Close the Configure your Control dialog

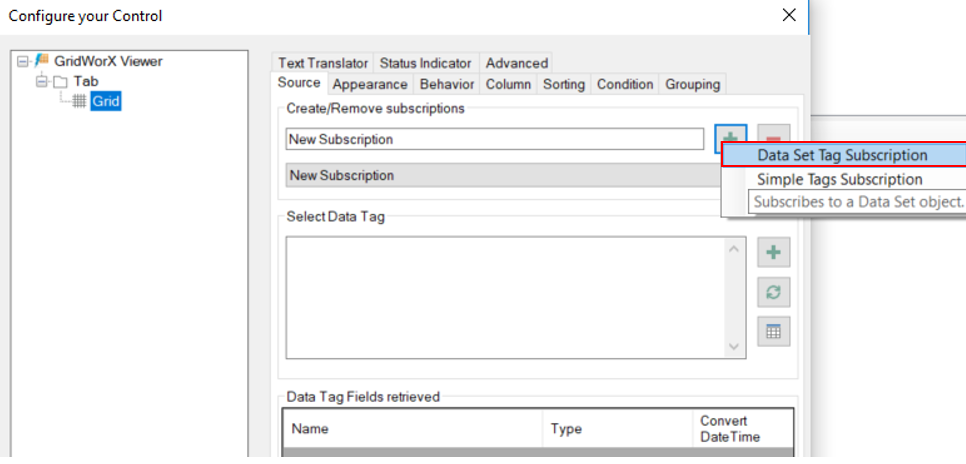789,15
